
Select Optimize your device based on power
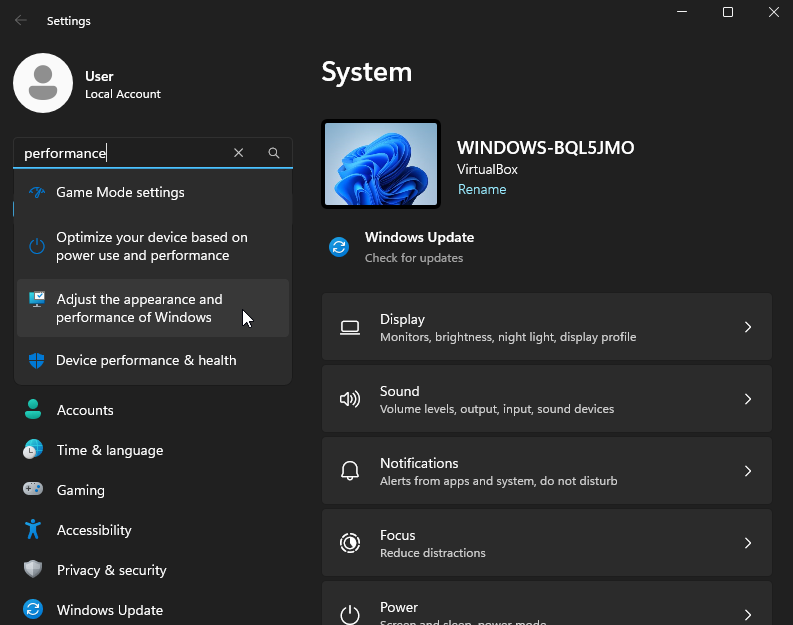(x=152, y=247)
